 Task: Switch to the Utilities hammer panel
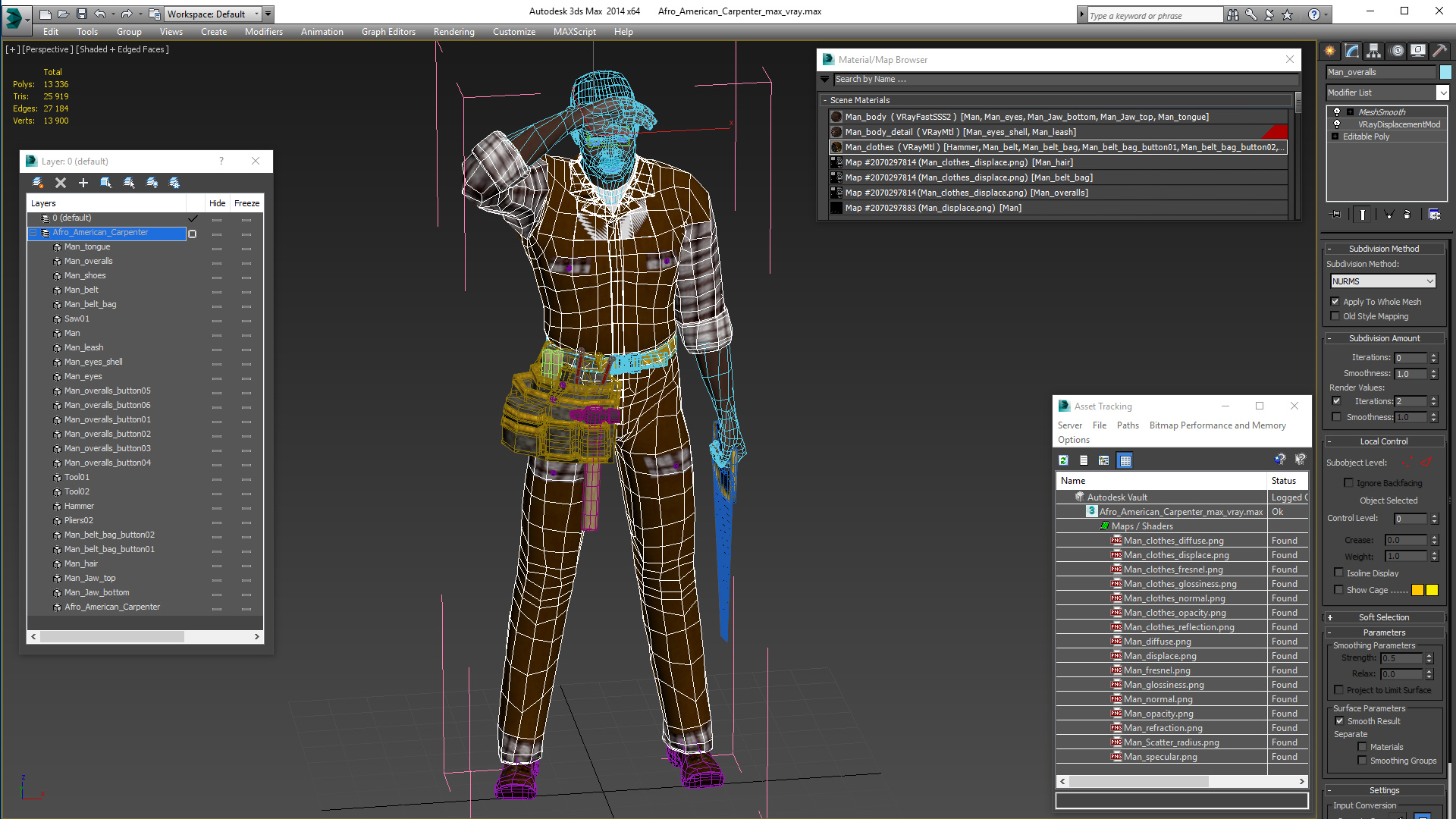(1439, 51)
